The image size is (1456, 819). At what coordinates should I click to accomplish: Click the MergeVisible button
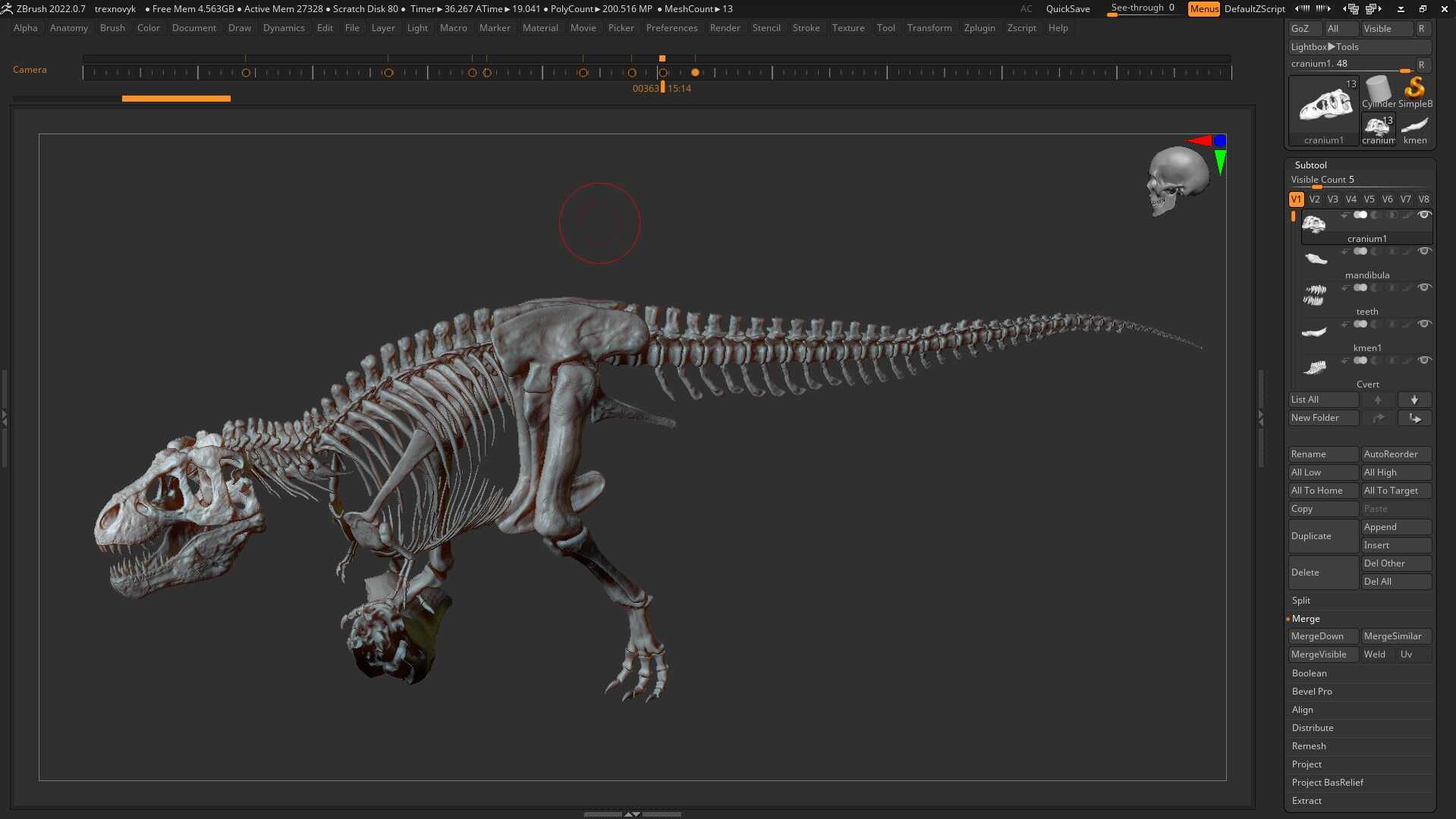(1318, 654)
